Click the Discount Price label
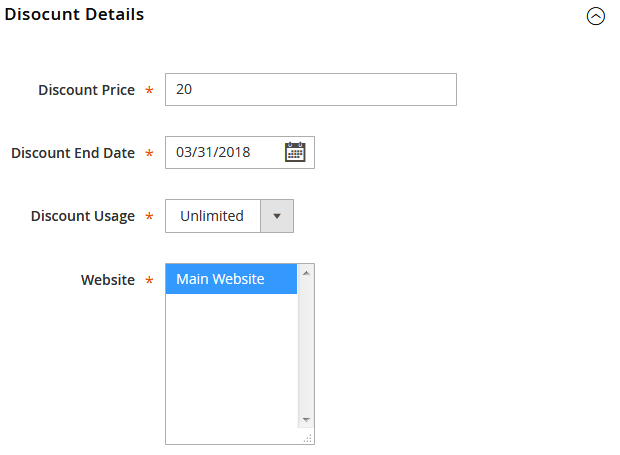Screen dimensions: 620x455 86,90
